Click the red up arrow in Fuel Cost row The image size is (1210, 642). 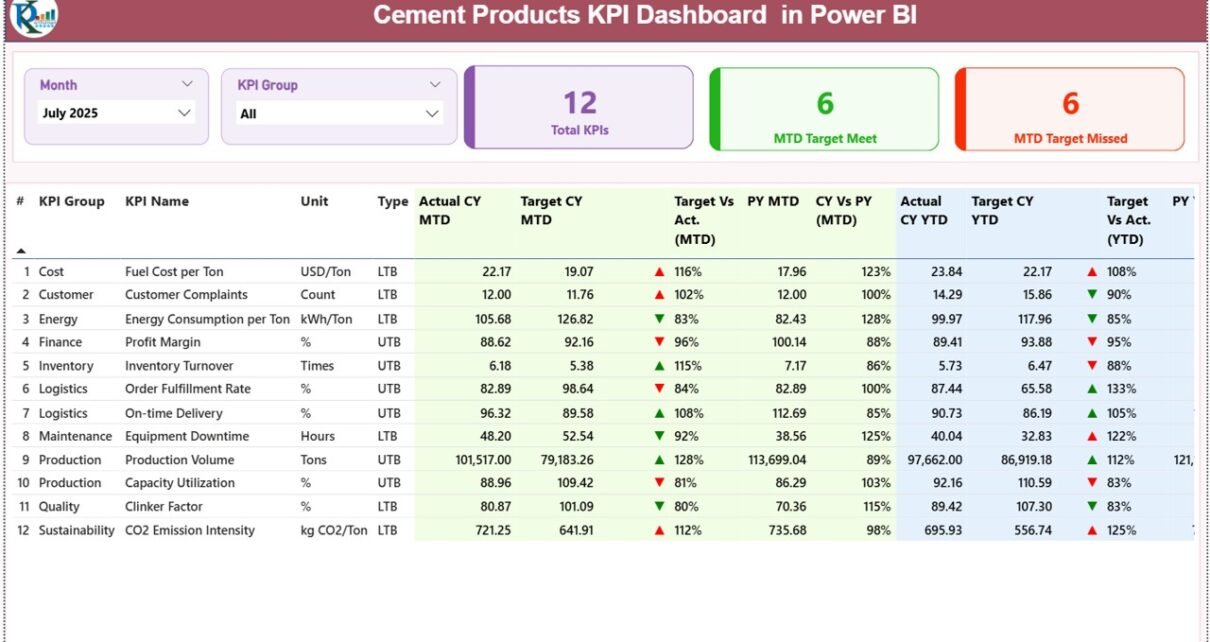tap(659, 272)
